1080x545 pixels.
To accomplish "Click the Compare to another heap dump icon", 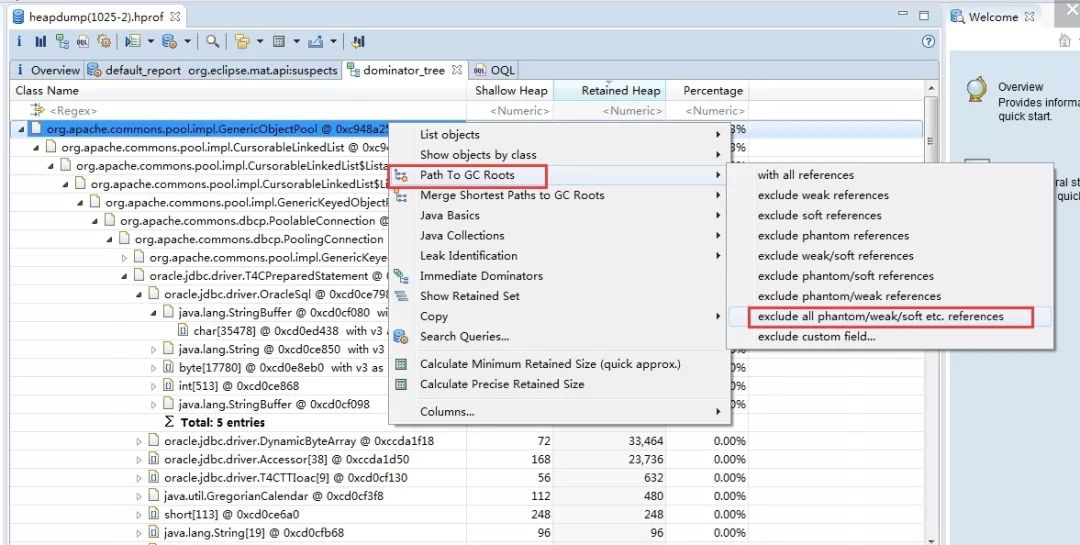I will [x=357, y=41].
